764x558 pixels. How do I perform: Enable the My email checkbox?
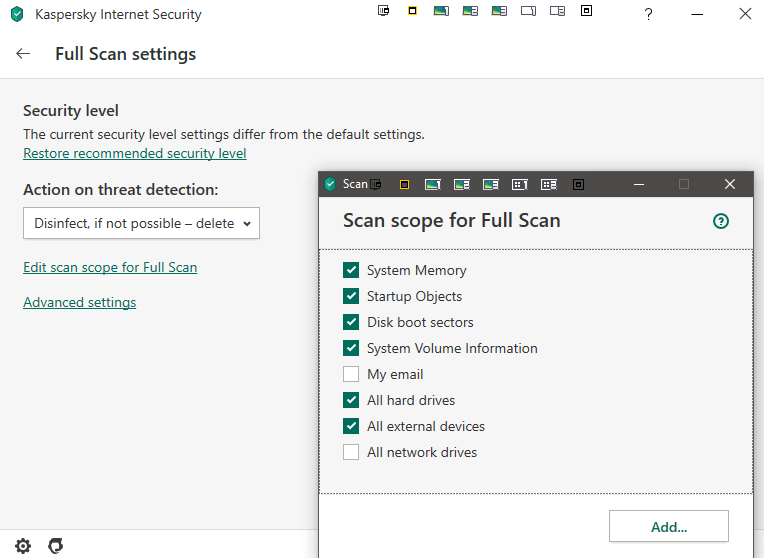(x=351, y=374)
